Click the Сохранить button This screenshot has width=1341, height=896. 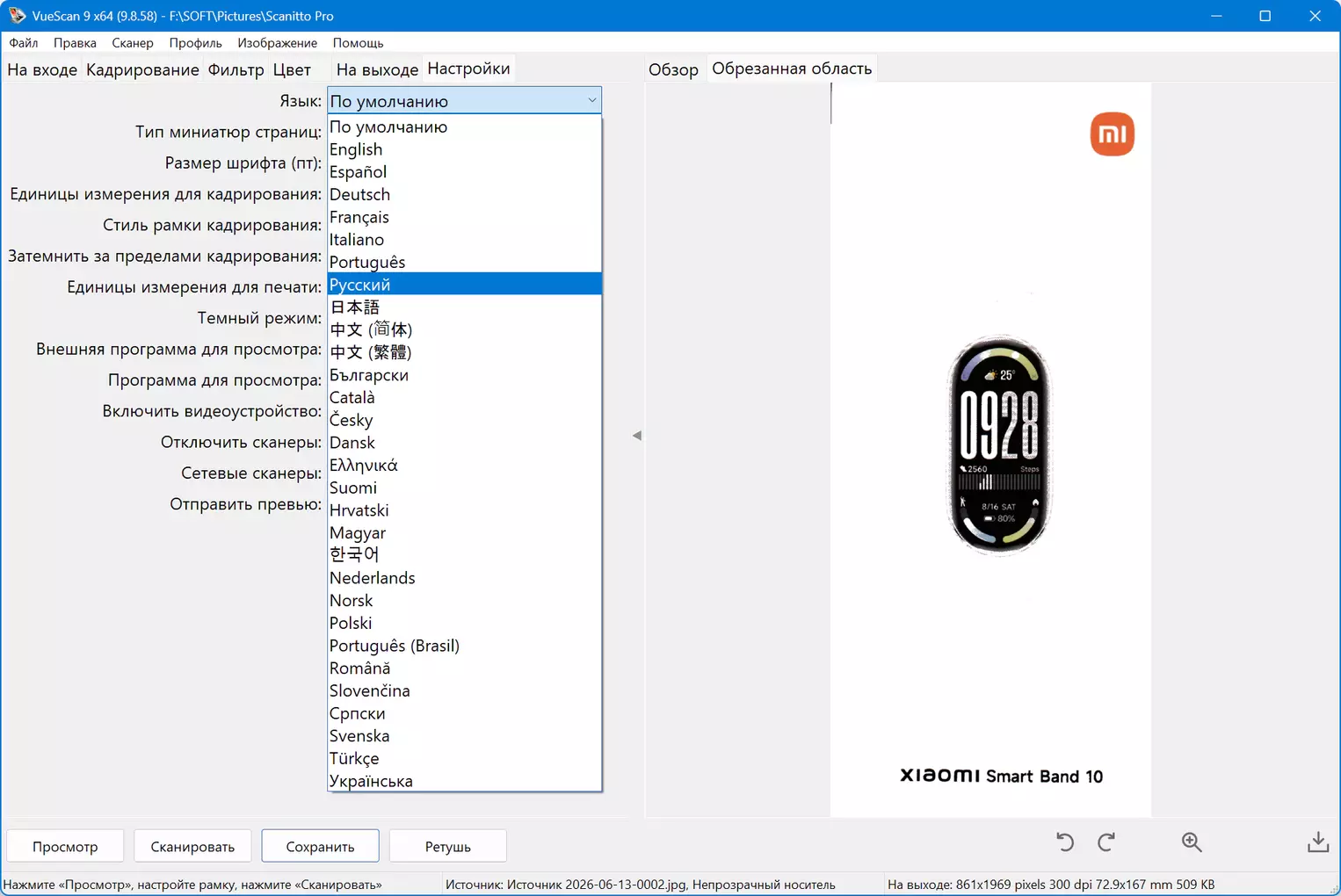(320, 847)
